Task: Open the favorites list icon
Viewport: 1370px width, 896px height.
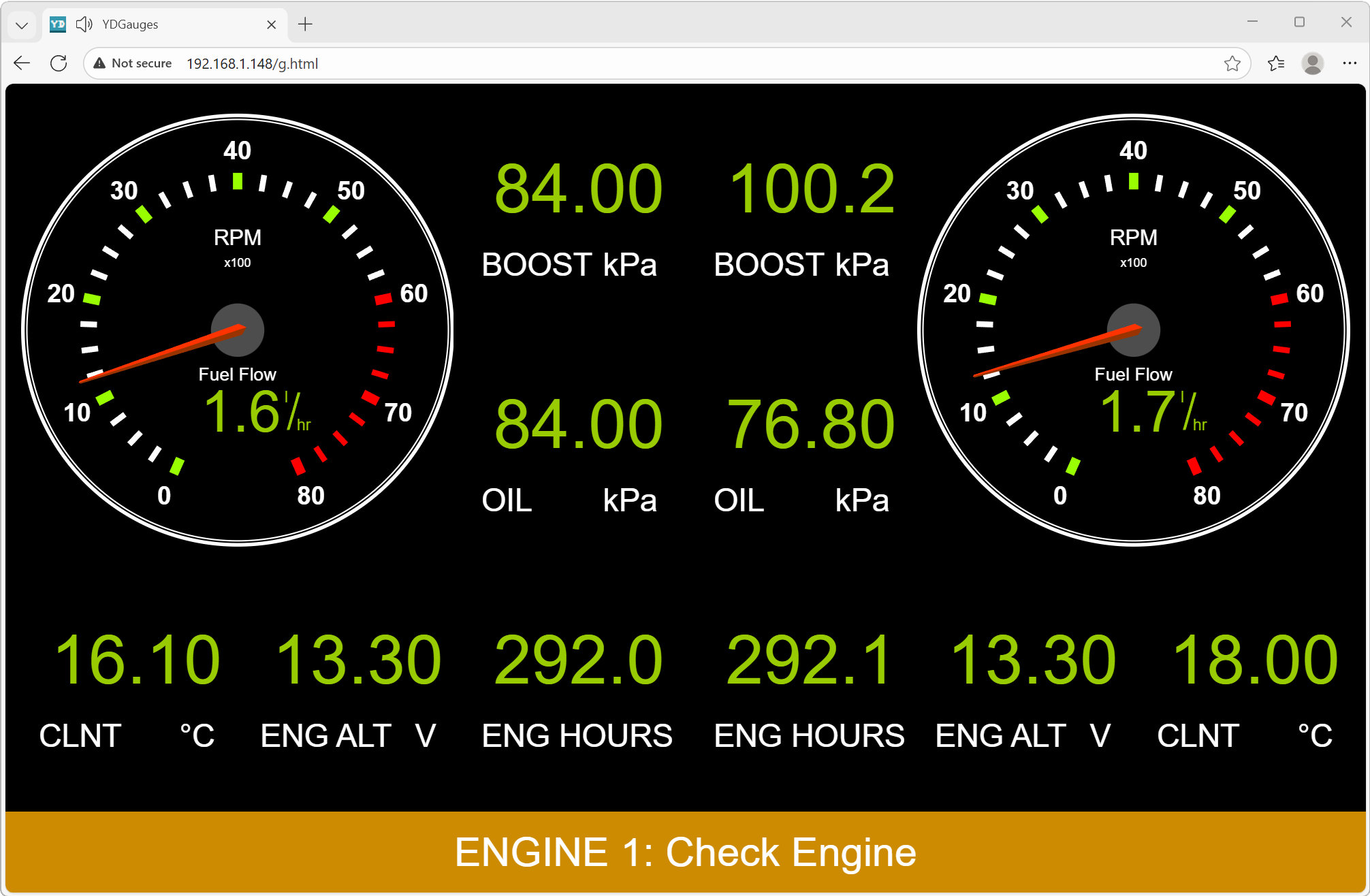Action: click(1275, 63)
